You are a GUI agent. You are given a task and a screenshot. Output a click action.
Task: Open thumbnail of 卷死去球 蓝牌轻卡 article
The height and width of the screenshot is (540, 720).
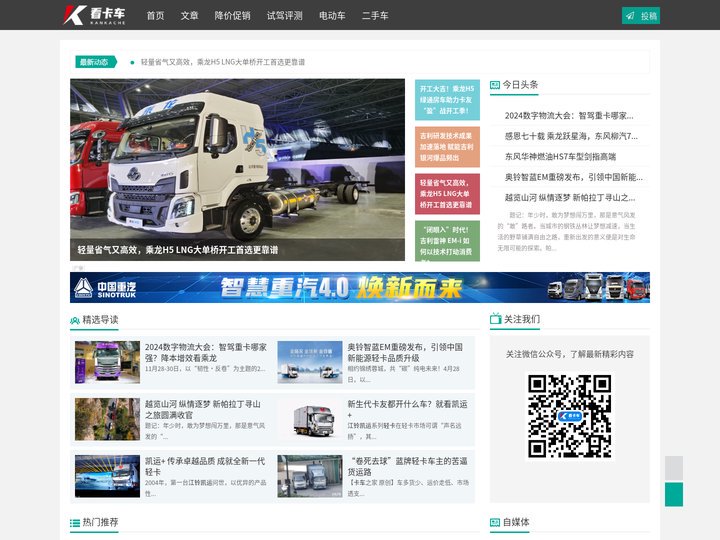coord(310,476)
